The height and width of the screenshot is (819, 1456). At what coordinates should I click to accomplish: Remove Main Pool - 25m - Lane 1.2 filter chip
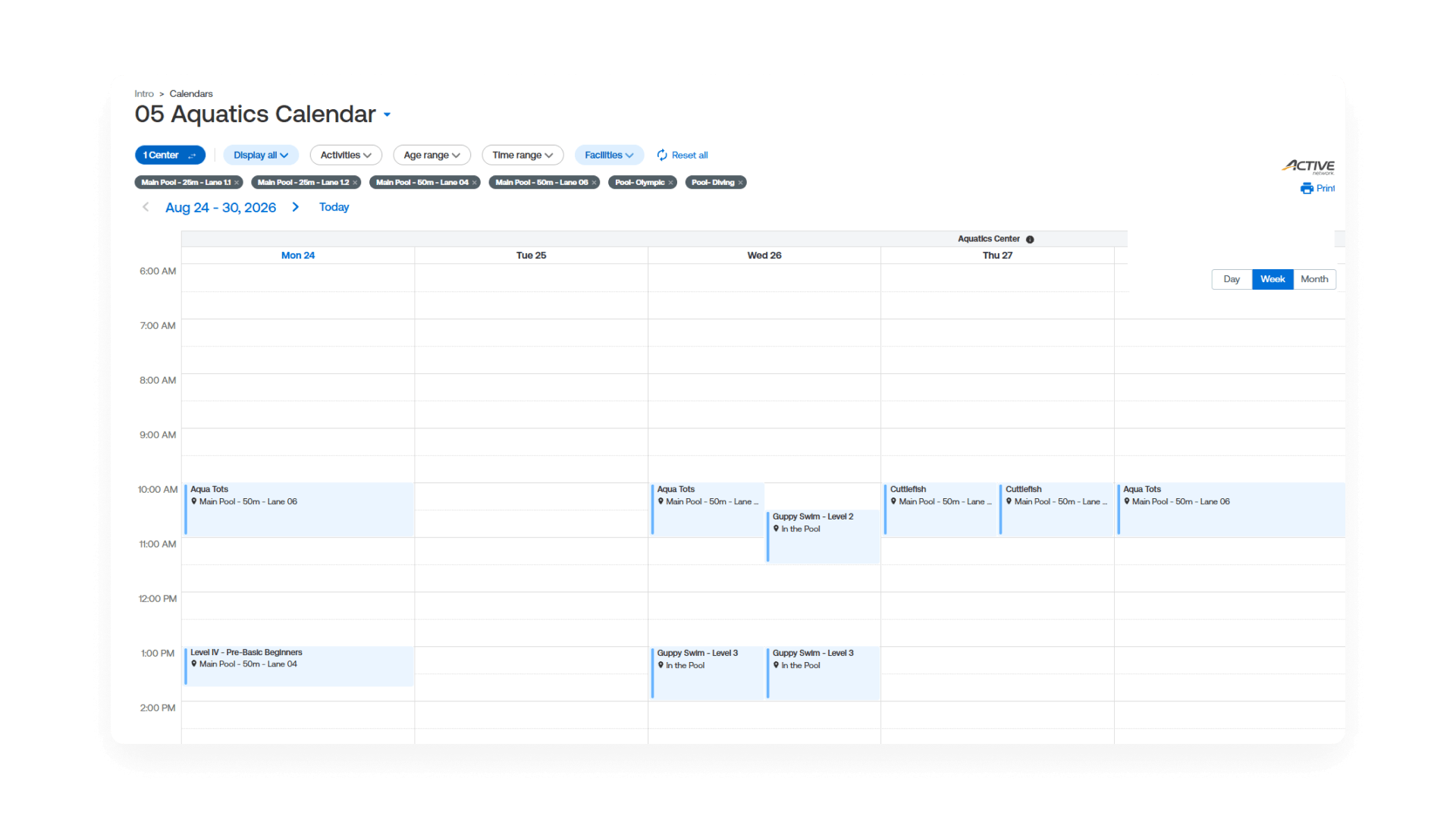pyautogui.click(x=355, y=183)
